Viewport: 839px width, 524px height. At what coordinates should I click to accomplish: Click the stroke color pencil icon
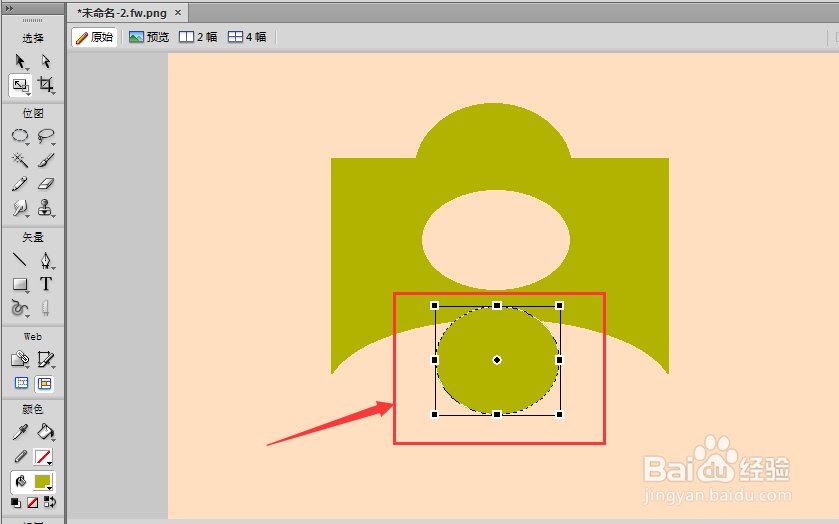tap(20, 457)
